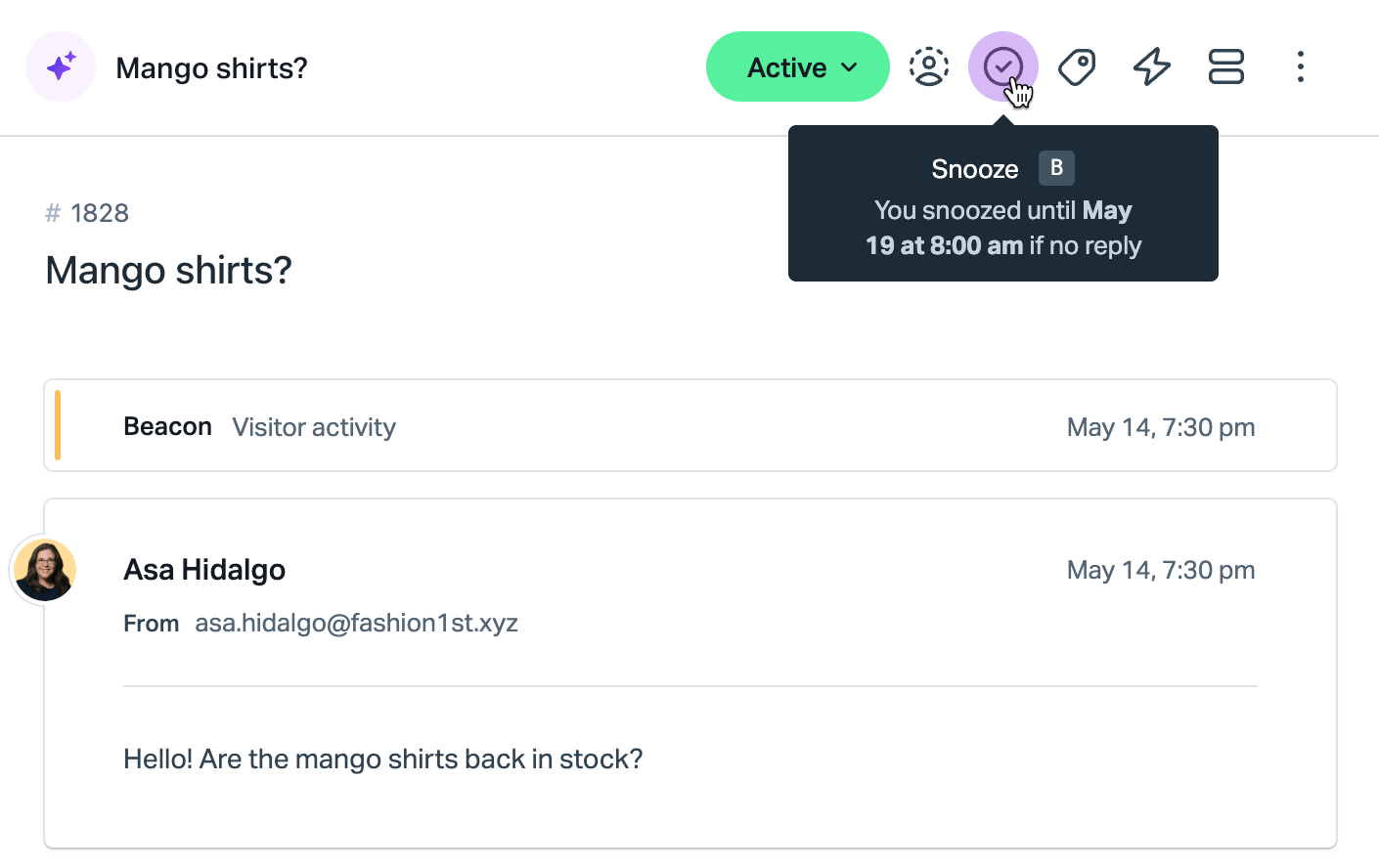Click the Asa Hidalgo sender name

pyautogui.click(x=204, y=570)
